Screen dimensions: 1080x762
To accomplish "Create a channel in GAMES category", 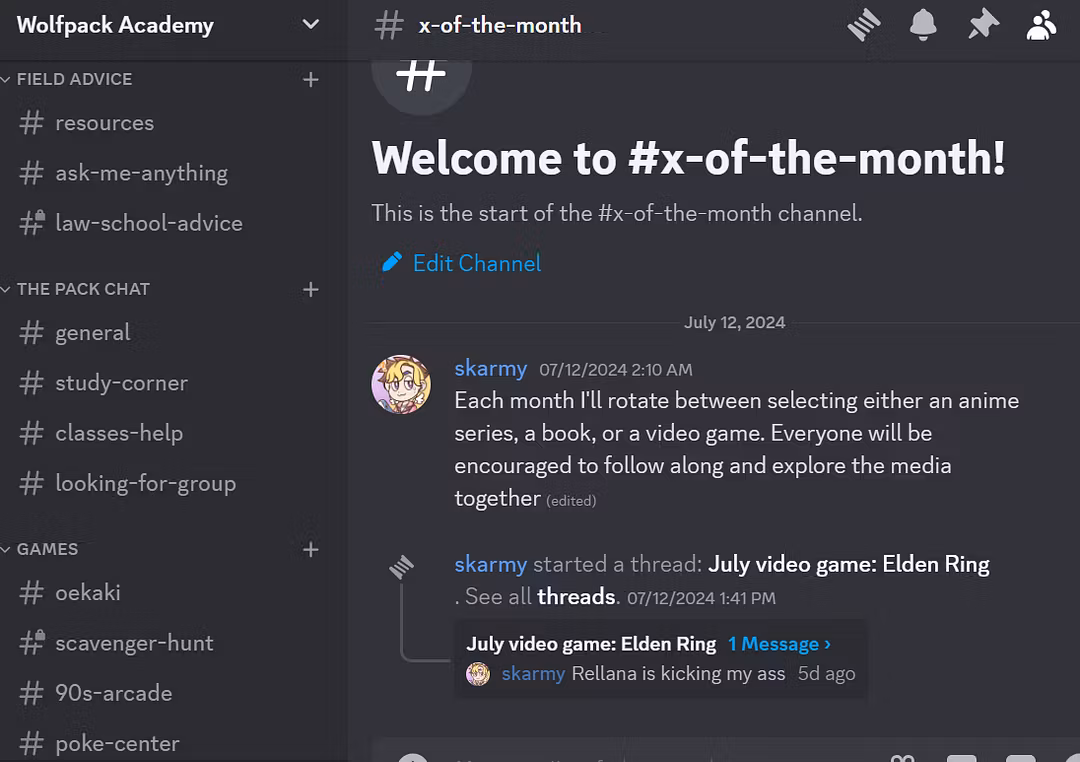I will 311,549.
